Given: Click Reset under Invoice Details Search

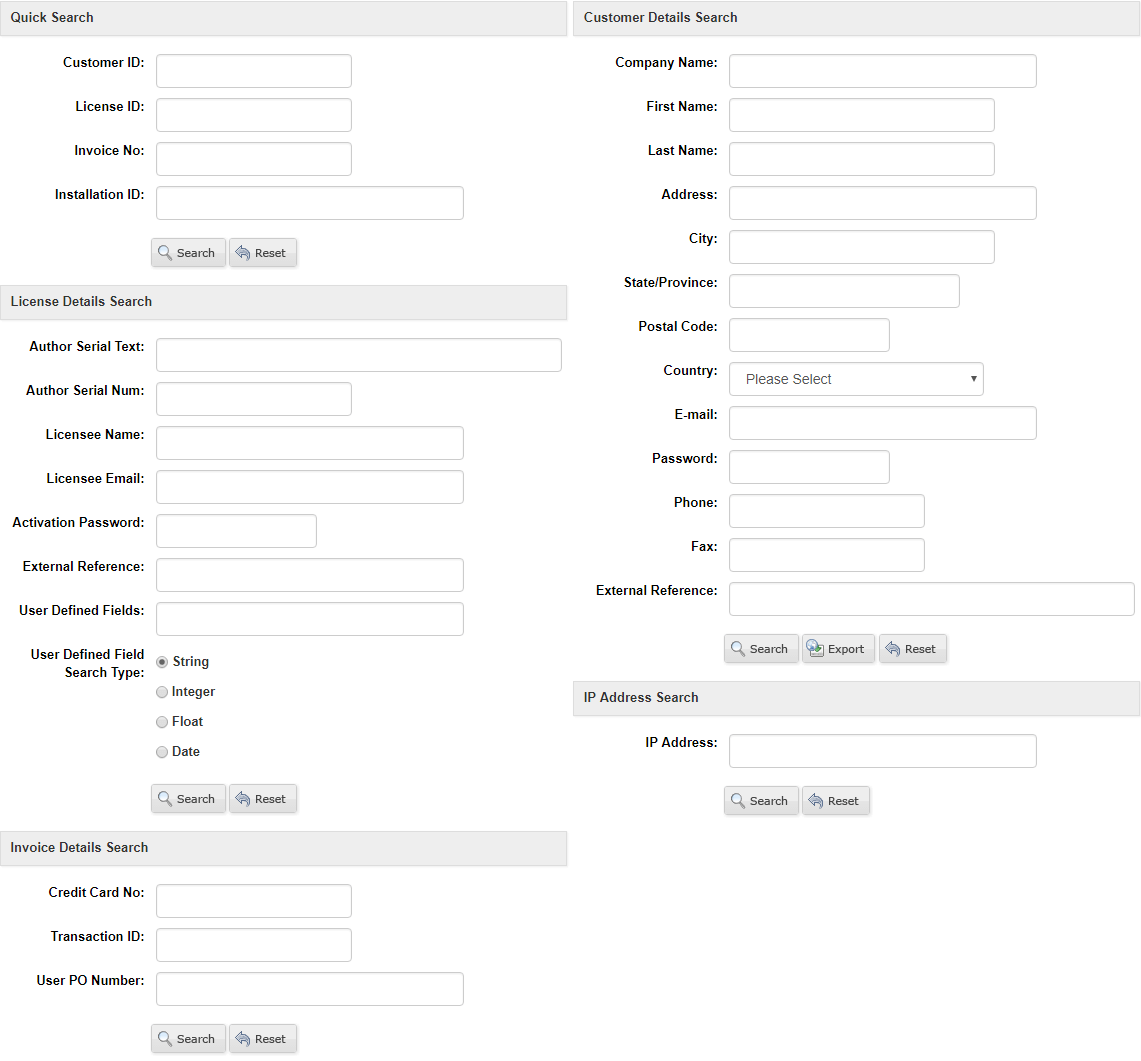Looking at the screenshot, I should [263, 1039].
